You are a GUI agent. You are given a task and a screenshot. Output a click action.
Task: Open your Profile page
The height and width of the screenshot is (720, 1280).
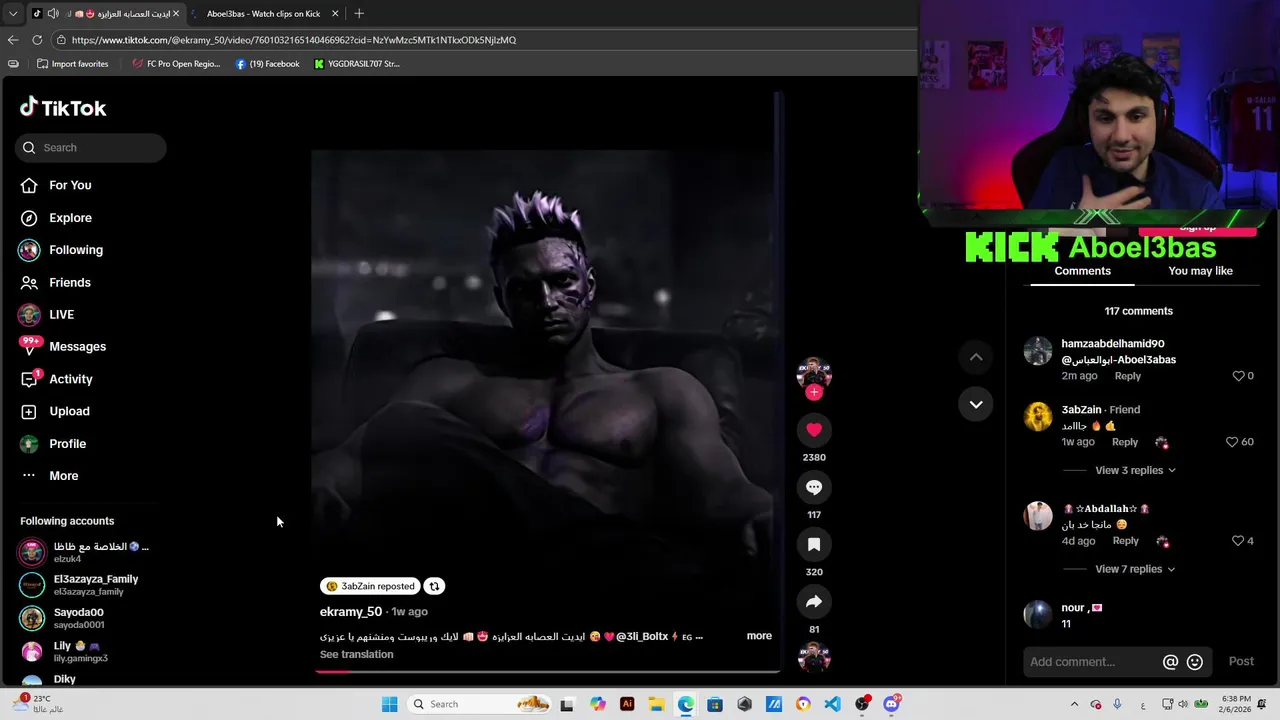(x=53, y=444)
